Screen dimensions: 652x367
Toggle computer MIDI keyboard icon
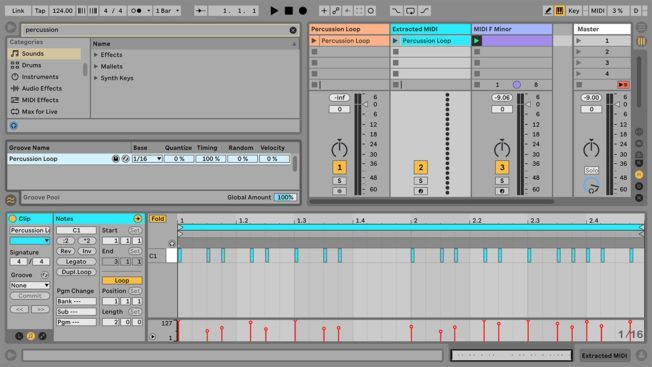[x=559, y=11]
